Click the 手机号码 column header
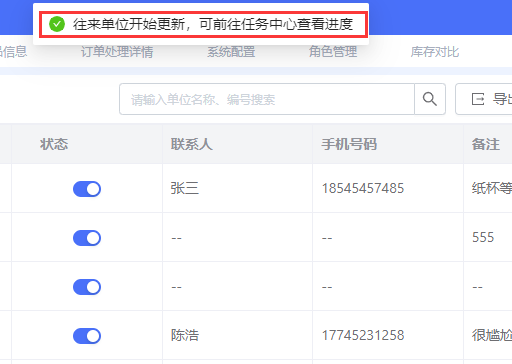Image resolution: width=512 pixels, height=364 pixels. [x=349, y=144]
